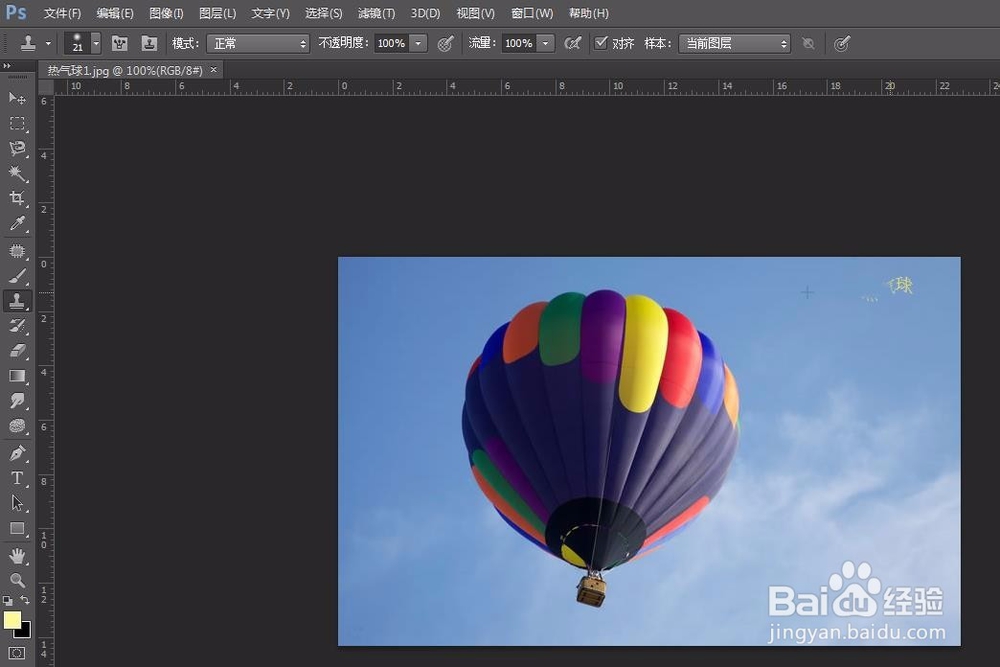Select the Horizontal Type tool
This screenshot has height=667, width=1000.
(17, 478)
